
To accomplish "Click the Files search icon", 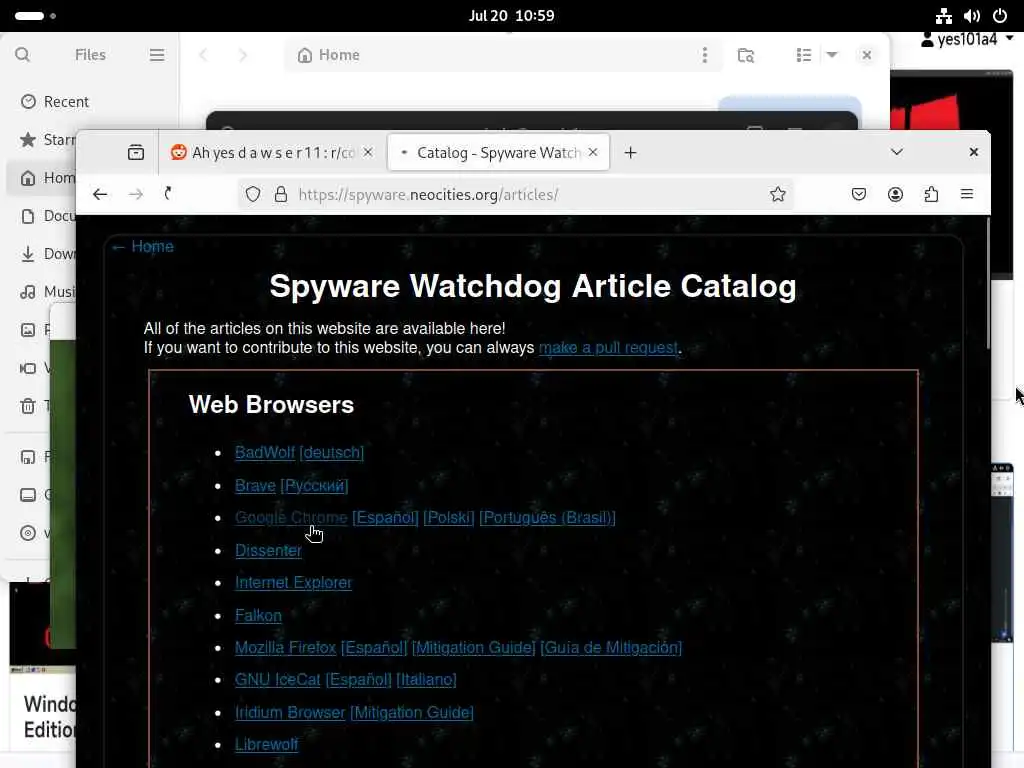I will click(x=22, y=55).
